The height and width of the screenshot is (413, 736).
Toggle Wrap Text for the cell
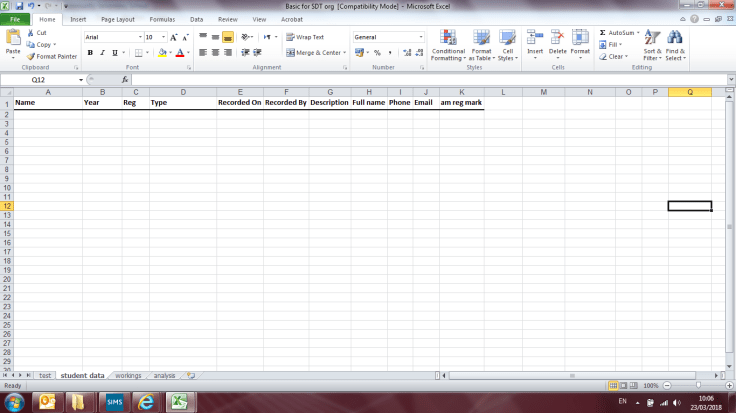point(305,37)
